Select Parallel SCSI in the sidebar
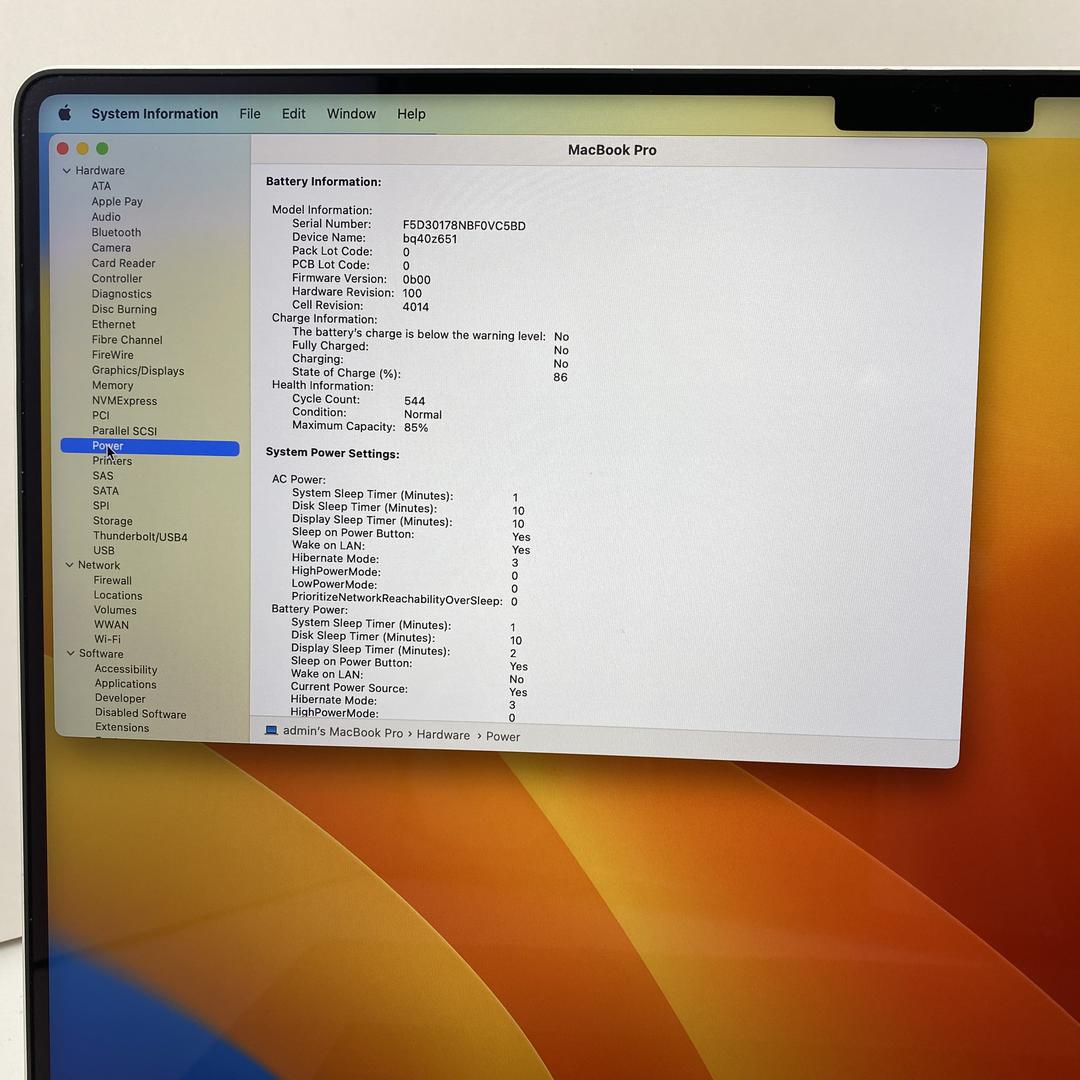Image resolution: width=1080 pixels, height=1080 pixels. pos(125,430)
